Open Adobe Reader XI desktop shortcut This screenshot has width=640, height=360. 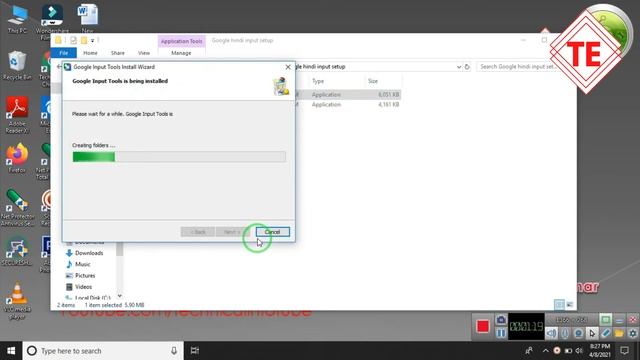coord(17,115)
